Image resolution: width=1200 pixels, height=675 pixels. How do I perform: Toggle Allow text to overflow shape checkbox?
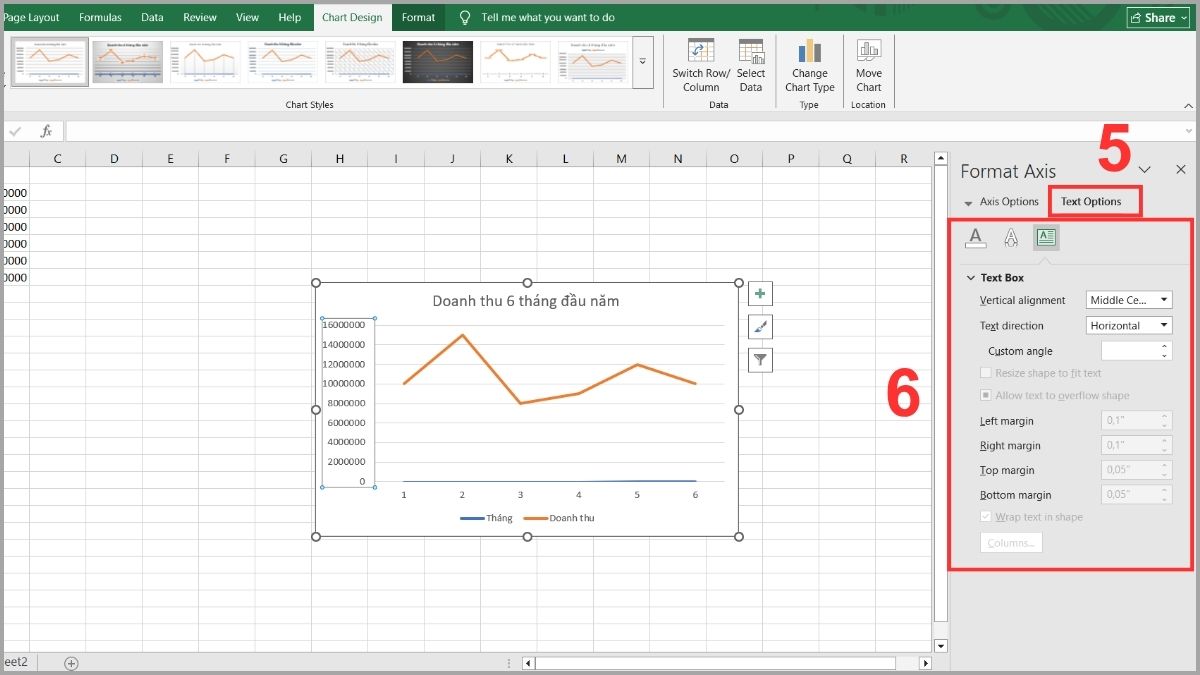point(986,395)
